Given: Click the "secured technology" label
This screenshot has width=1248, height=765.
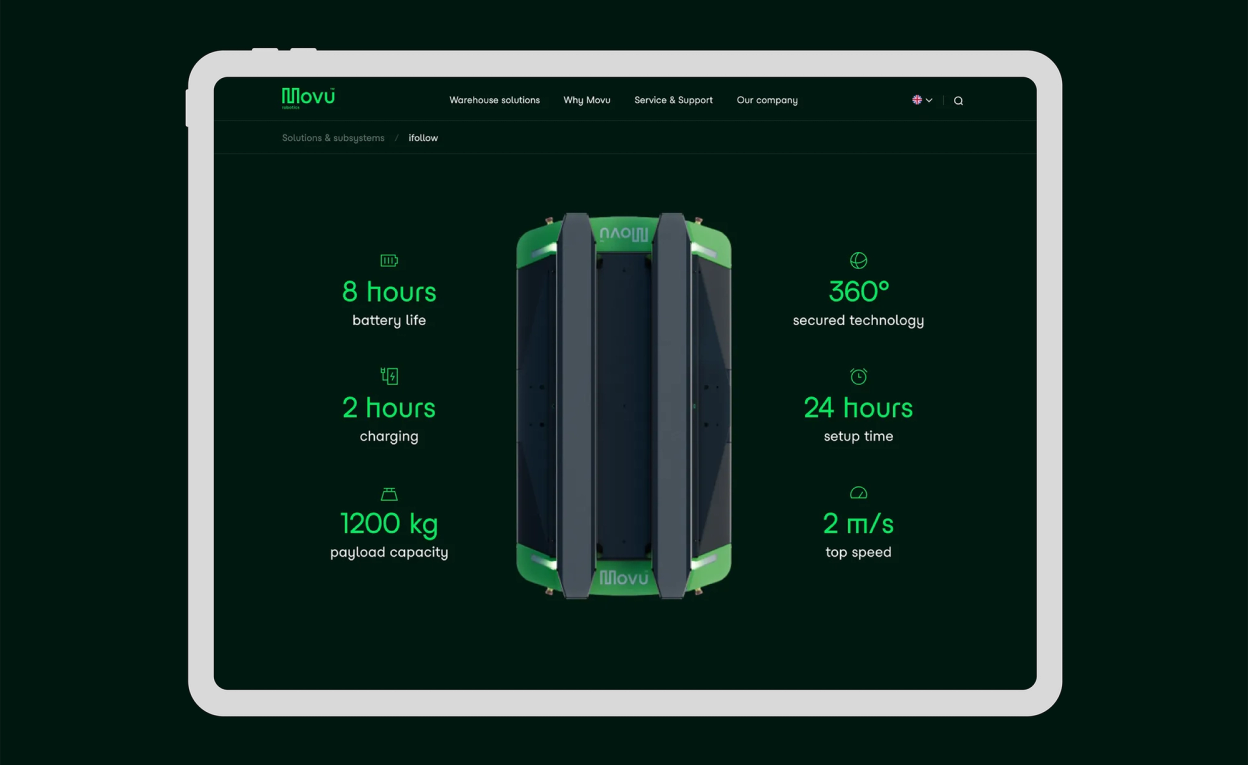Looking at the screenshot, I should [x=858, y=321].
